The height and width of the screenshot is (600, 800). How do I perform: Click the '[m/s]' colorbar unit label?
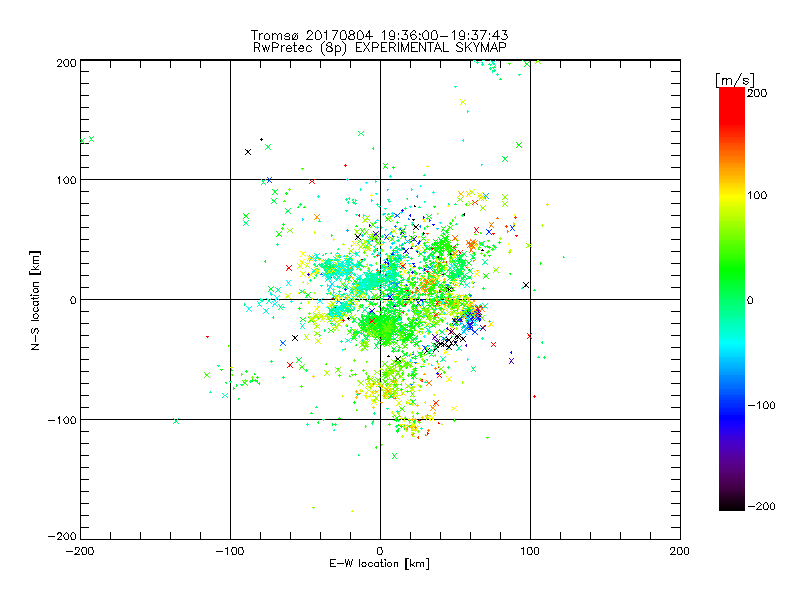(x=735, y=80)
